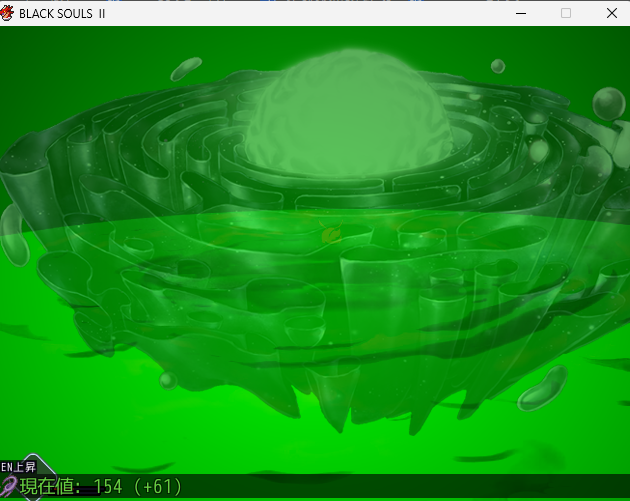Click the EN上昇 label
The height and width of the screenshot is (501, 630).
coord(18,467)
